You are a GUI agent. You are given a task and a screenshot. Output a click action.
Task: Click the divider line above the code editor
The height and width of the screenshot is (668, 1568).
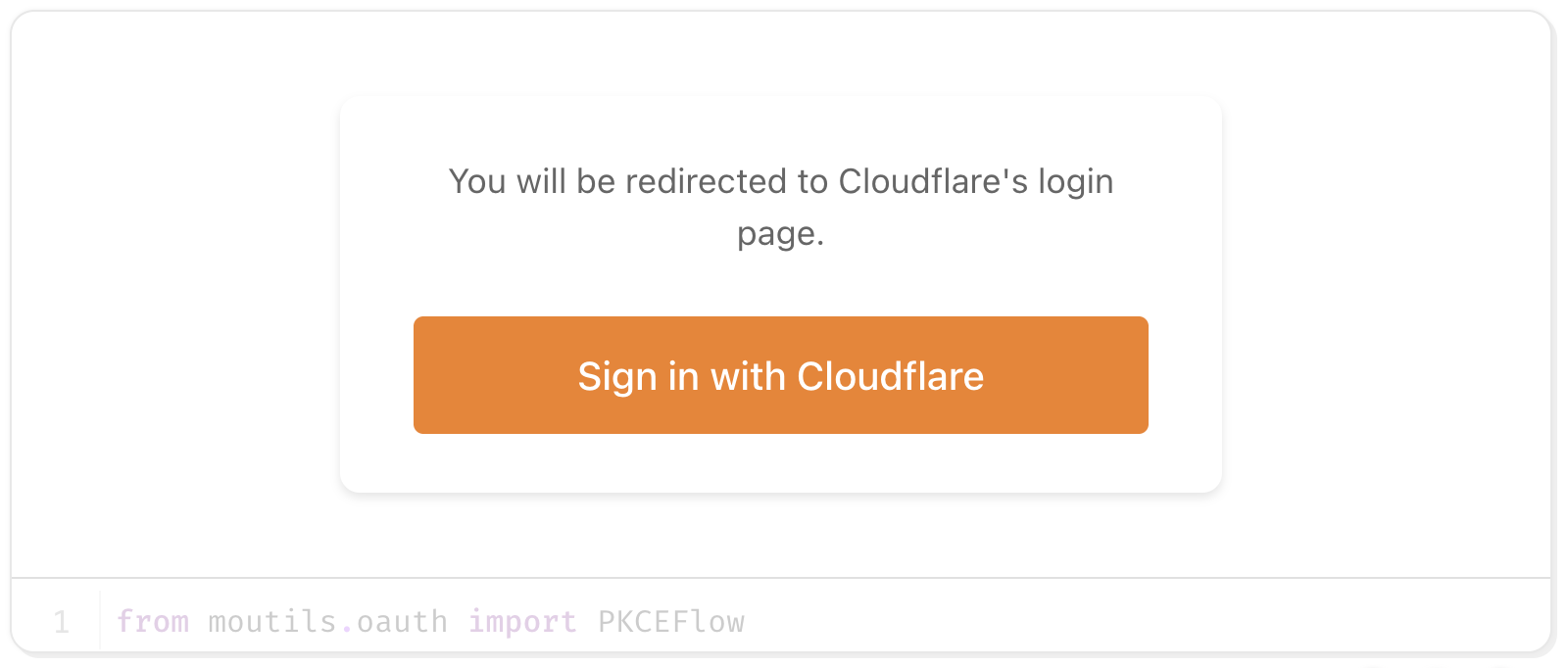(780, 578)
